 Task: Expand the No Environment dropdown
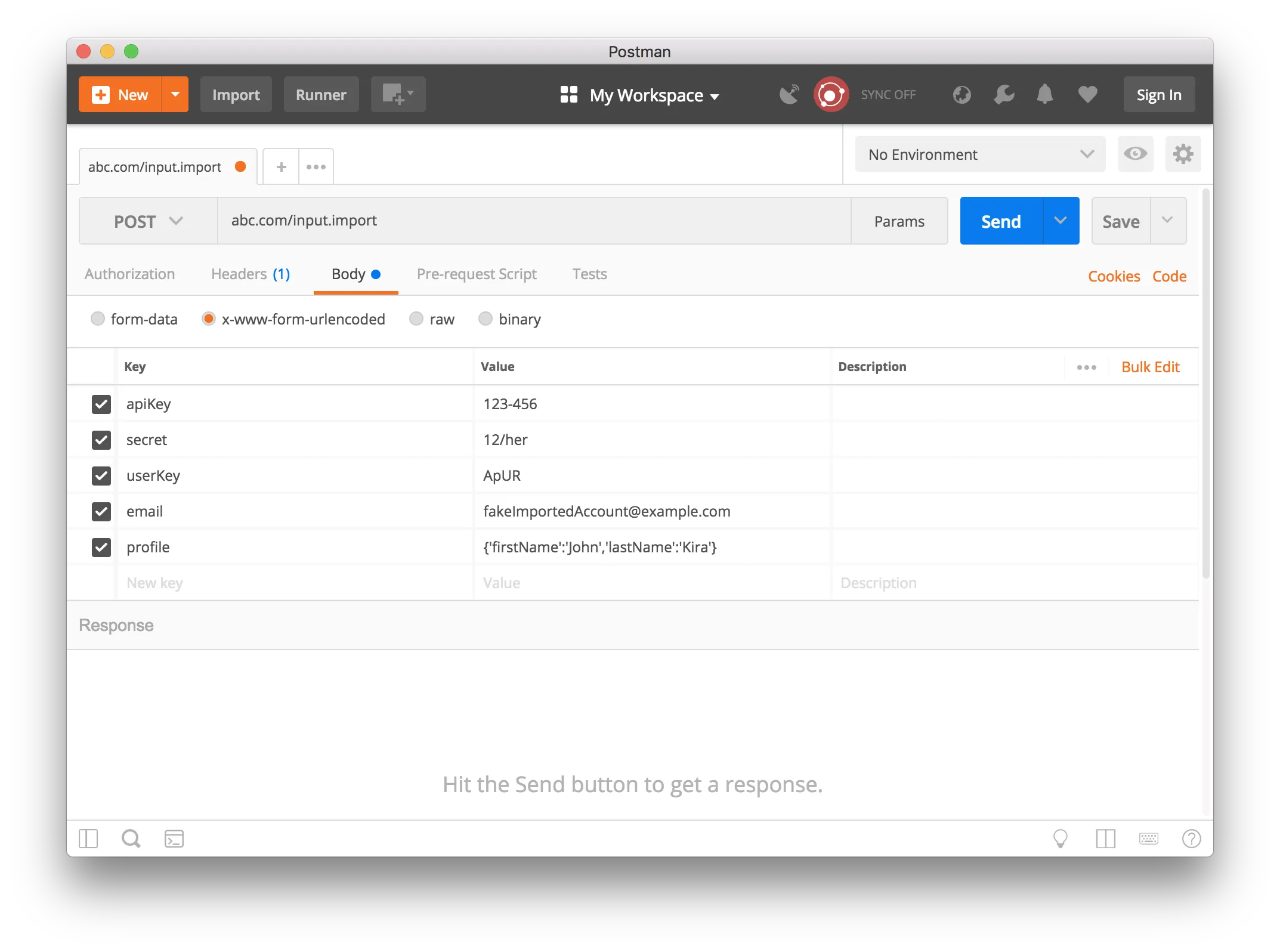point(979,154)
